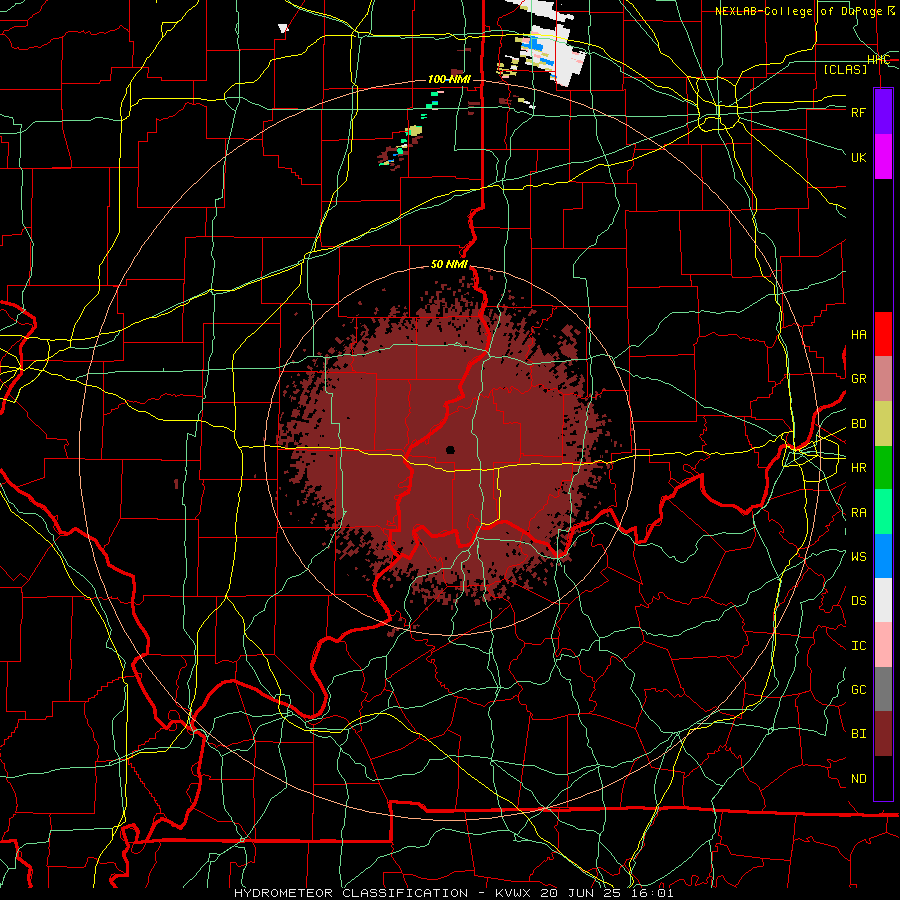This screenshot has height=900, width=900.
Task: Click the KVWX station identifier in footer
Action: click(513, 893)
